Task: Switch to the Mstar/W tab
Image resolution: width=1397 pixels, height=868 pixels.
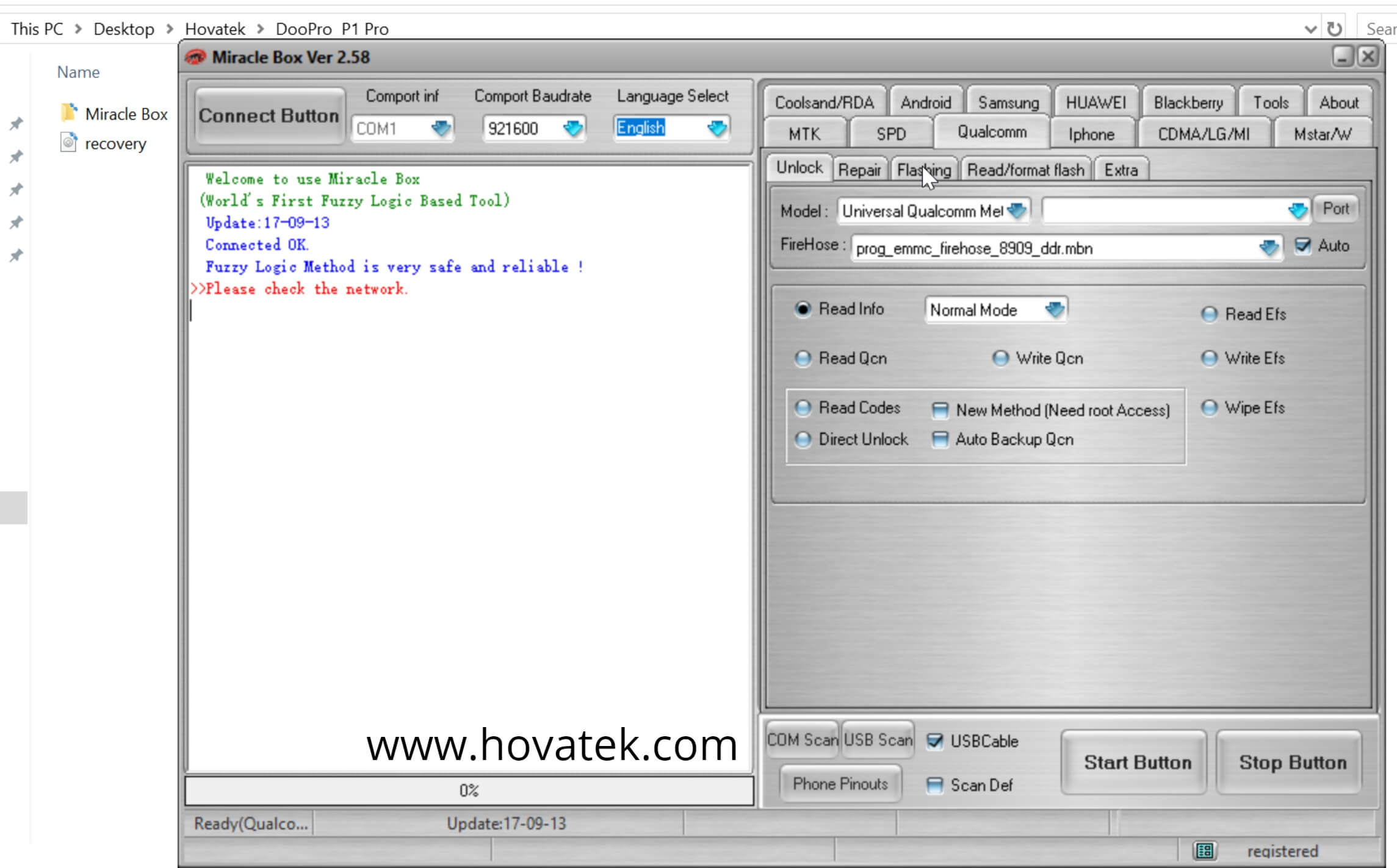Action: pos(1323,134)
